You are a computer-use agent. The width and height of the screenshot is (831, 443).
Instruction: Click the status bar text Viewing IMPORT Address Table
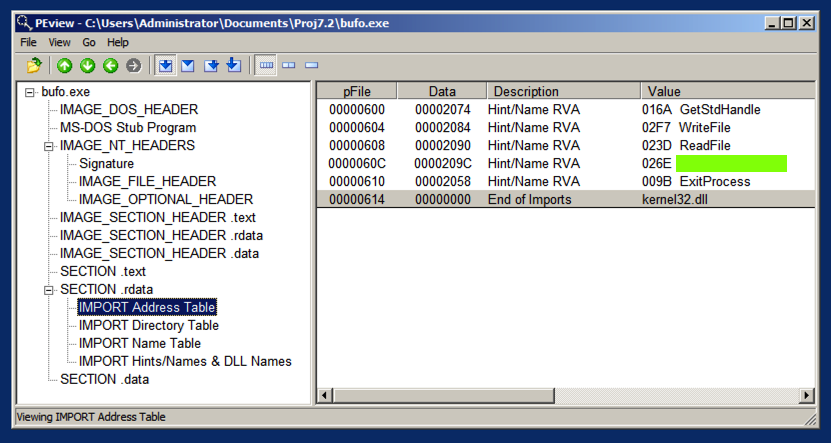[91, 417]
